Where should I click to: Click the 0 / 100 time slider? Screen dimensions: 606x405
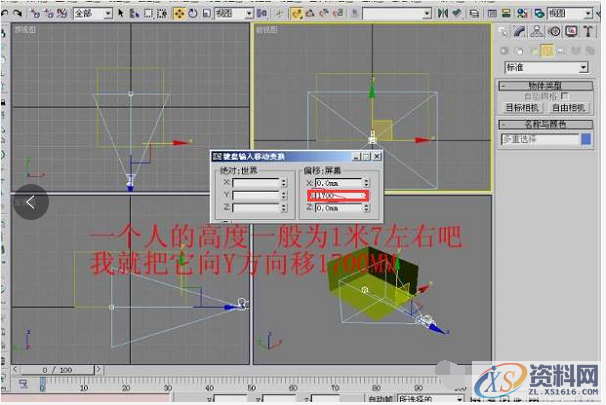click(57, 370)
